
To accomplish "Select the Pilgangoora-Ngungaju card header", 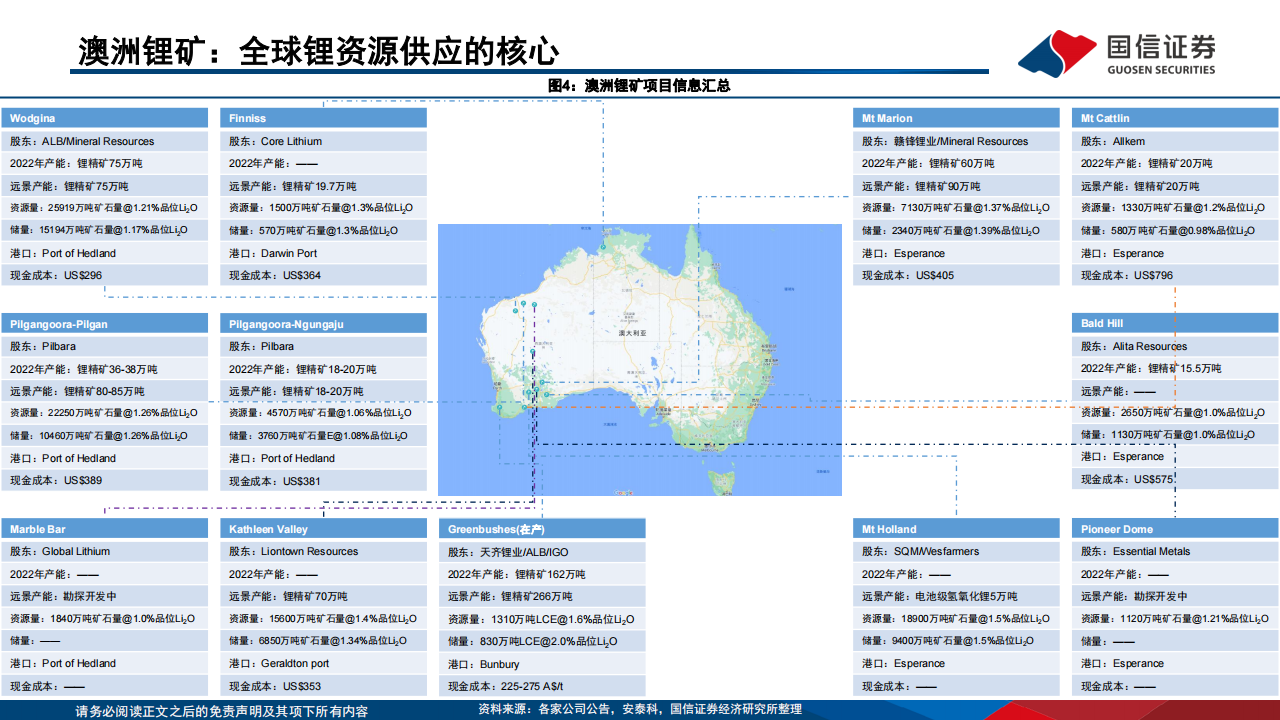I will pyautogui.click(x=323, y=324).
